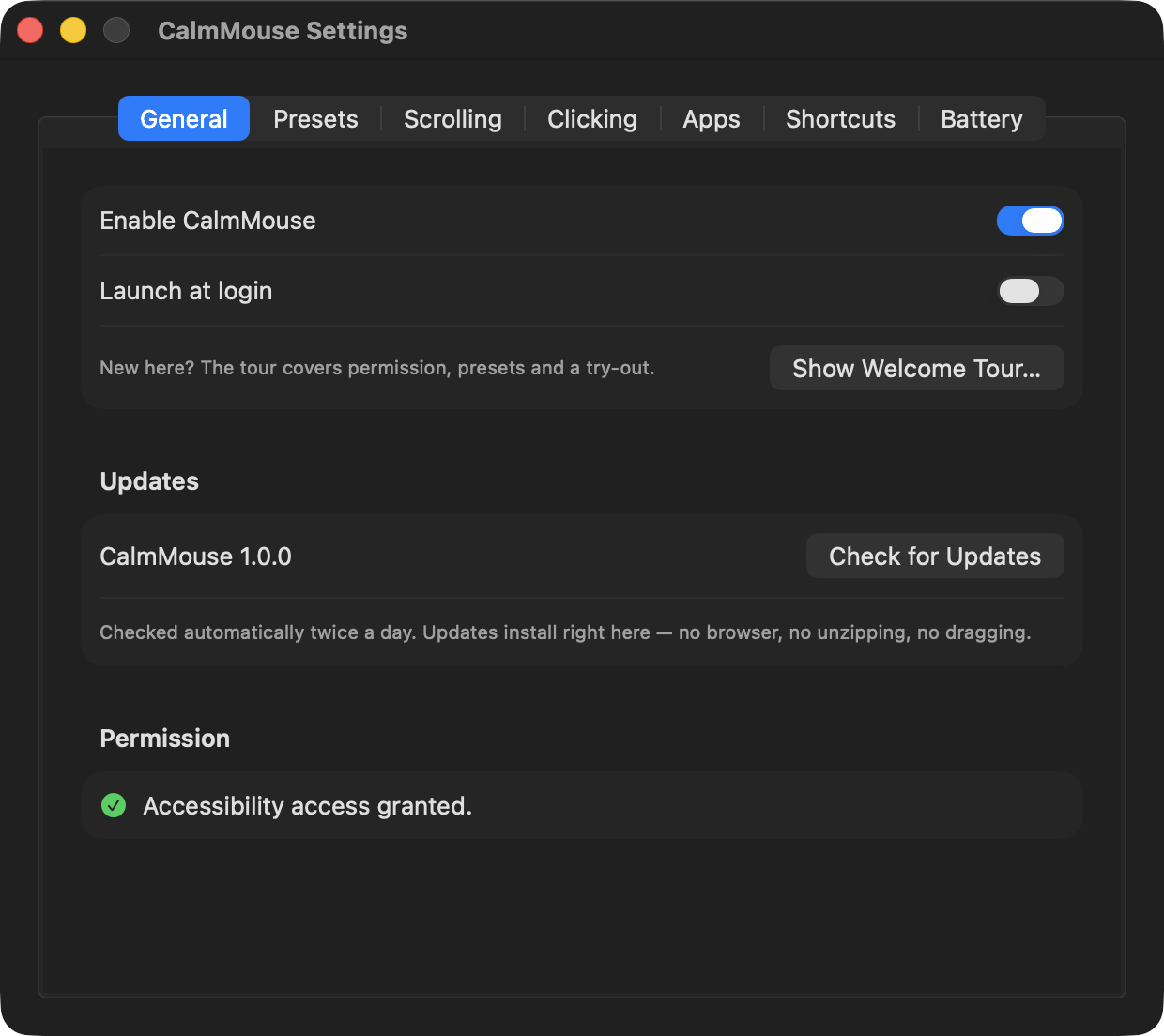Minimize the window with the yellow button
The height and width of the screenshot is (1036, 1164).
click(73, 30)
